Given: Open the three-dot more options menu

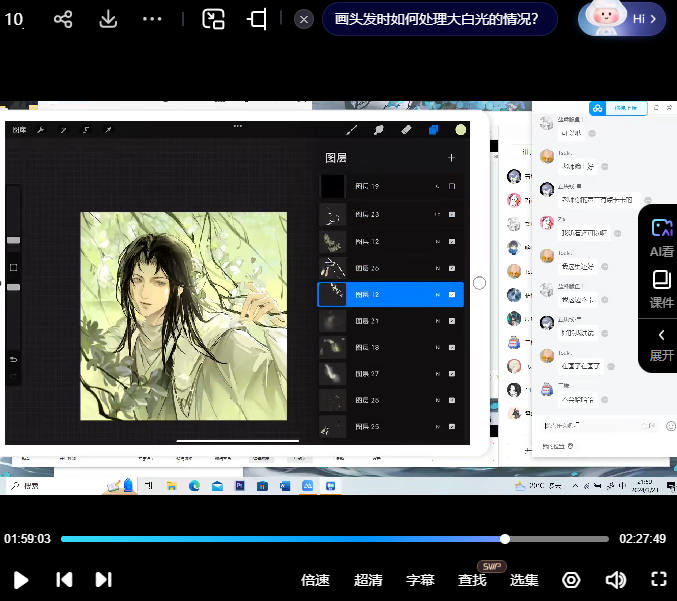Looking at the screenshot, I should tap(152, 19).
